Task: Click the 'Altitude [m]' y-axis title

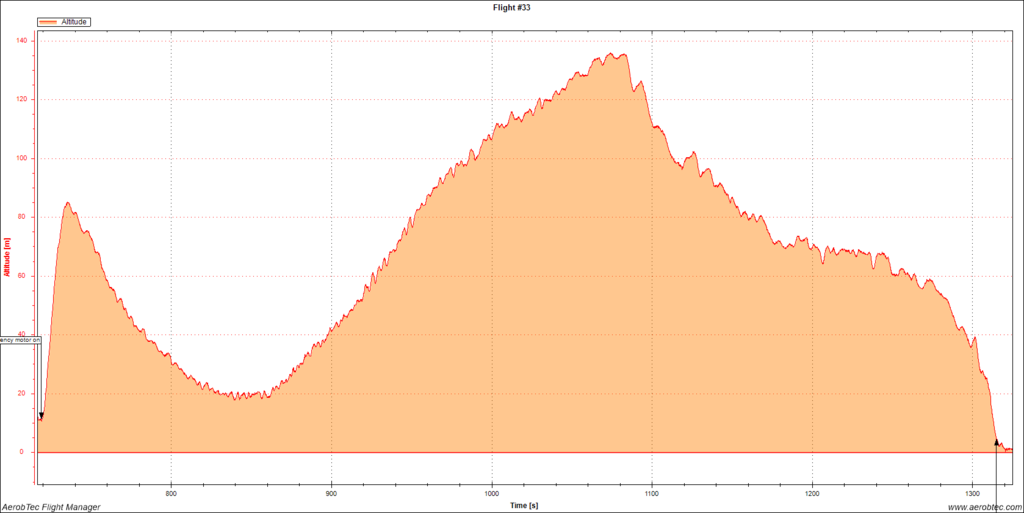Action: point(7,256)
